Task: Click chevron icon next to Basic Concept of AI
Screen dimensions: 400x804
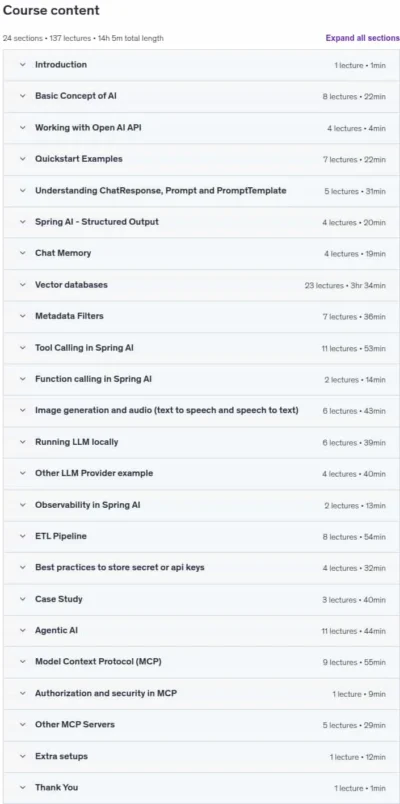Action: coord(23,96)
